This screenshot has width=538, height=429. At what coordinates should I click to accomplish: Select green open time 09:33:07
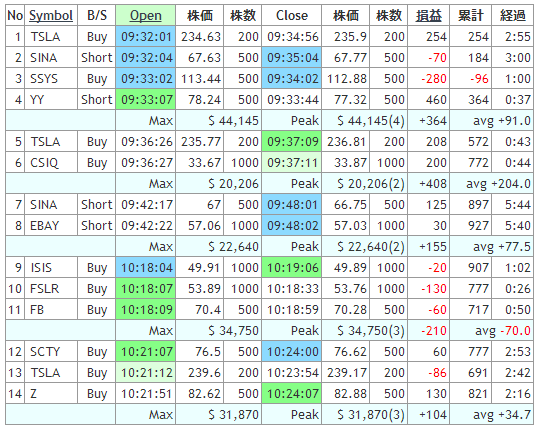(146, 100)
